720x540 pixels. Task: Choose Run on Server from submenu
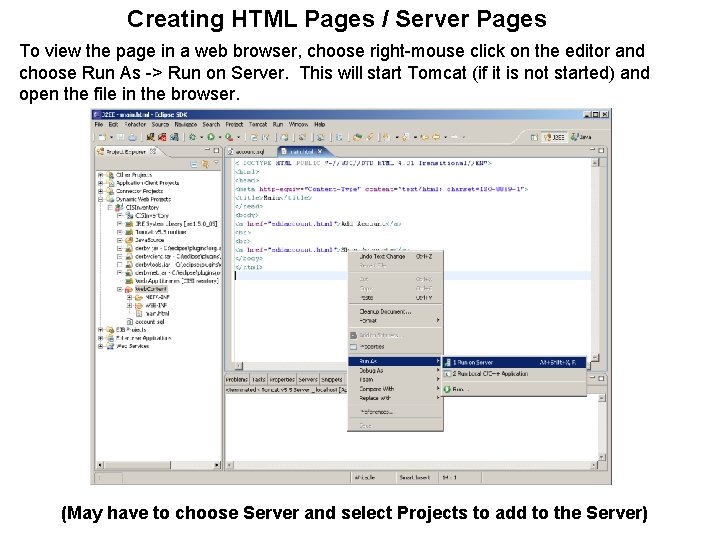coord(514,362)
